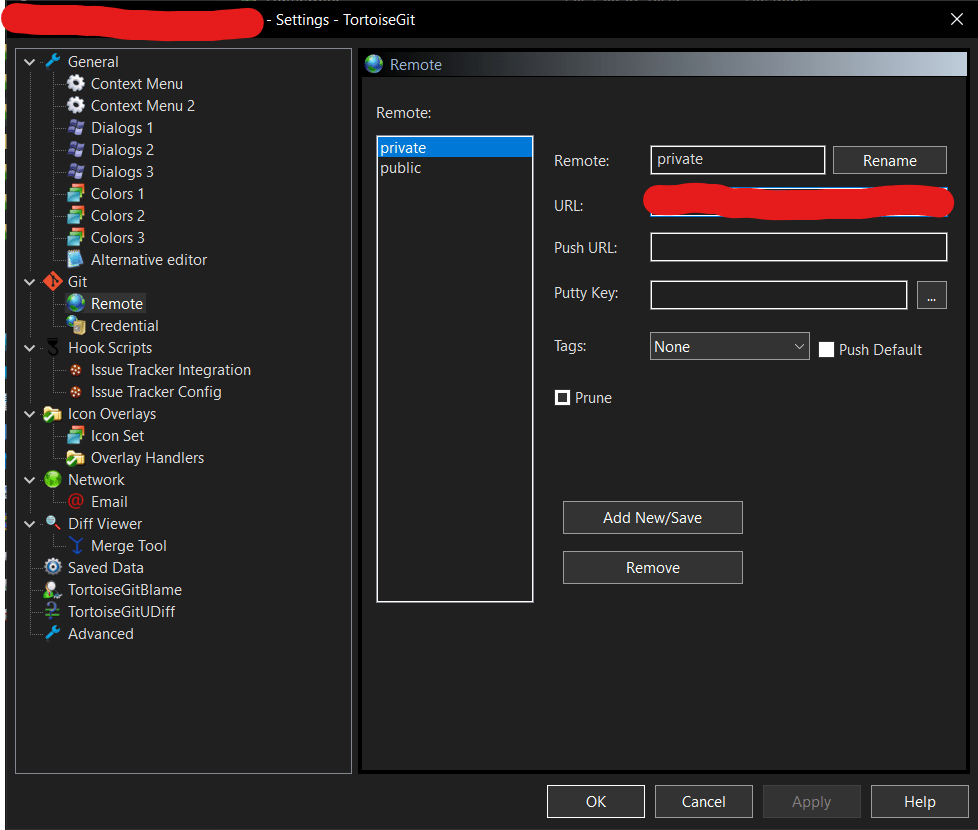Collapse the Diff Viewer tree section
Screen dimensions: 978x830
[x=29, y=524]
